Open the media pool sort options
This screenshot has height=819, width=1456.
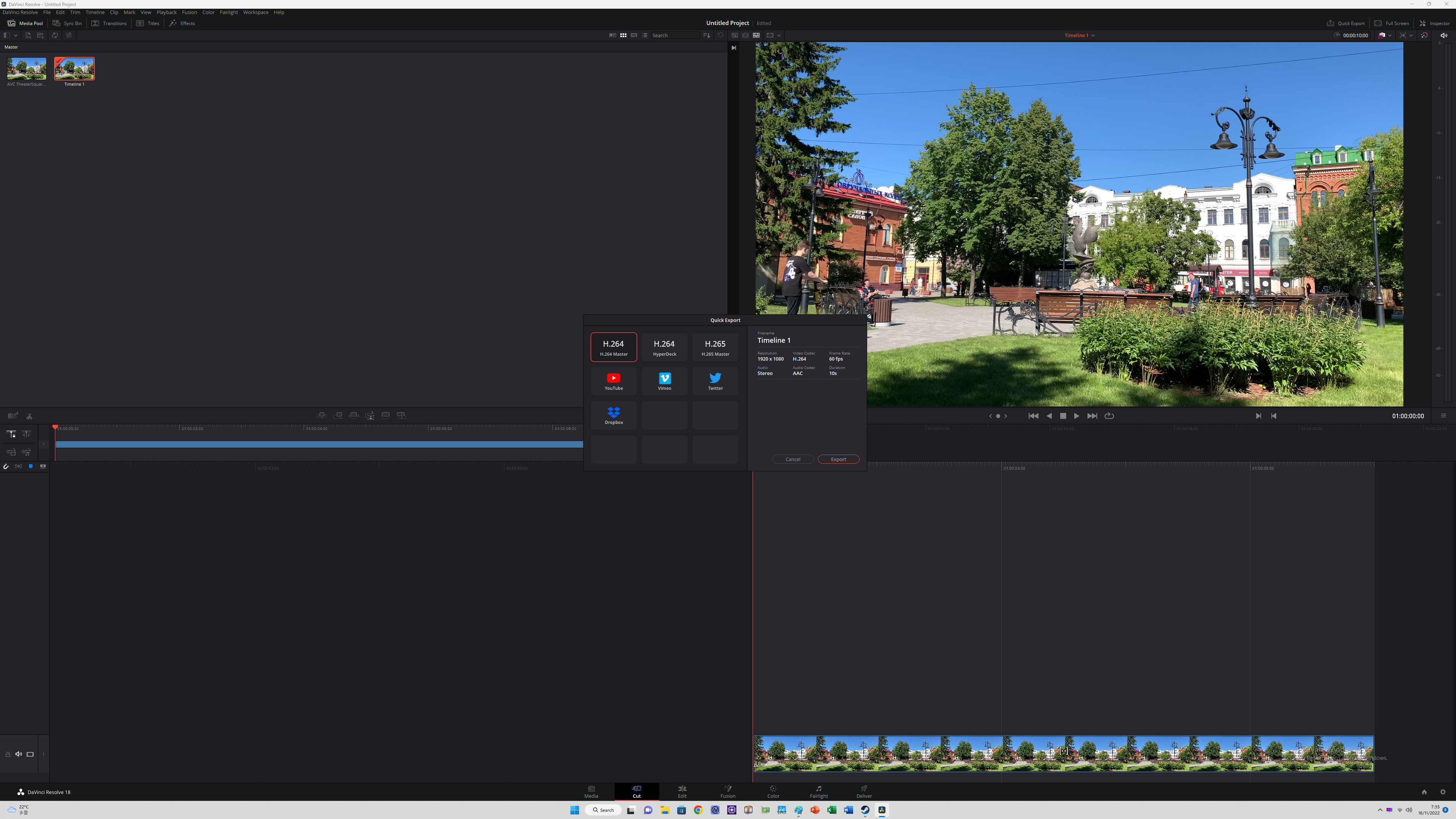click(706, 35)
